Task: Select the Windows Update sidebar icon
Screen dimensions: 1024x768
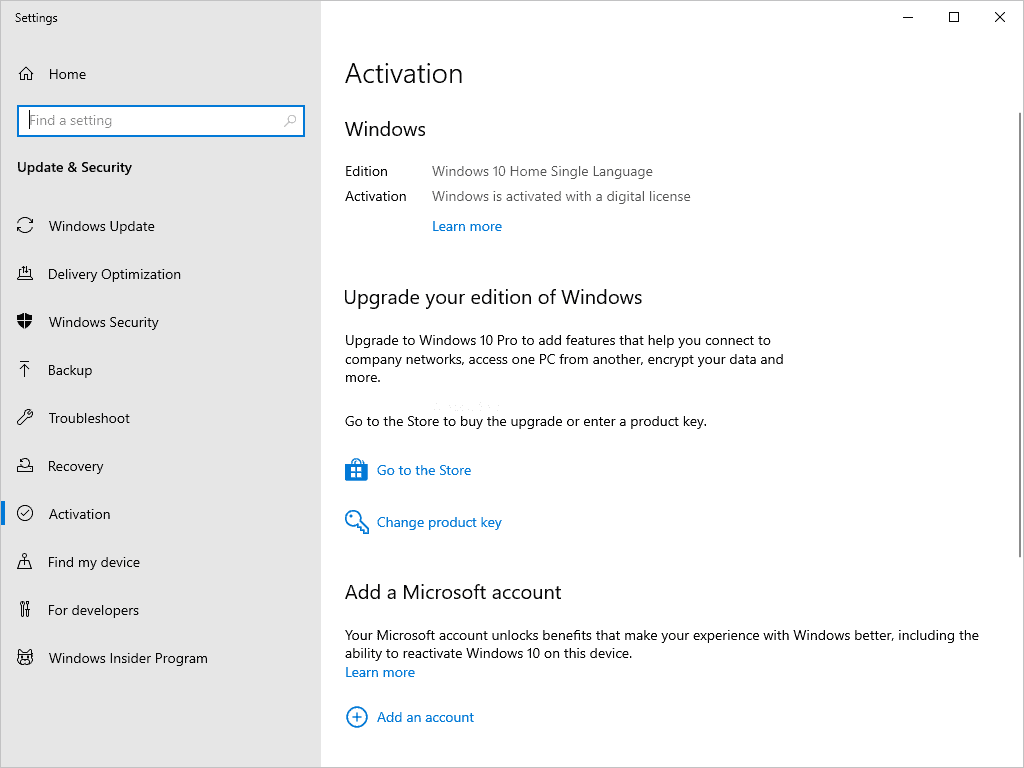Action: point(25,226)
